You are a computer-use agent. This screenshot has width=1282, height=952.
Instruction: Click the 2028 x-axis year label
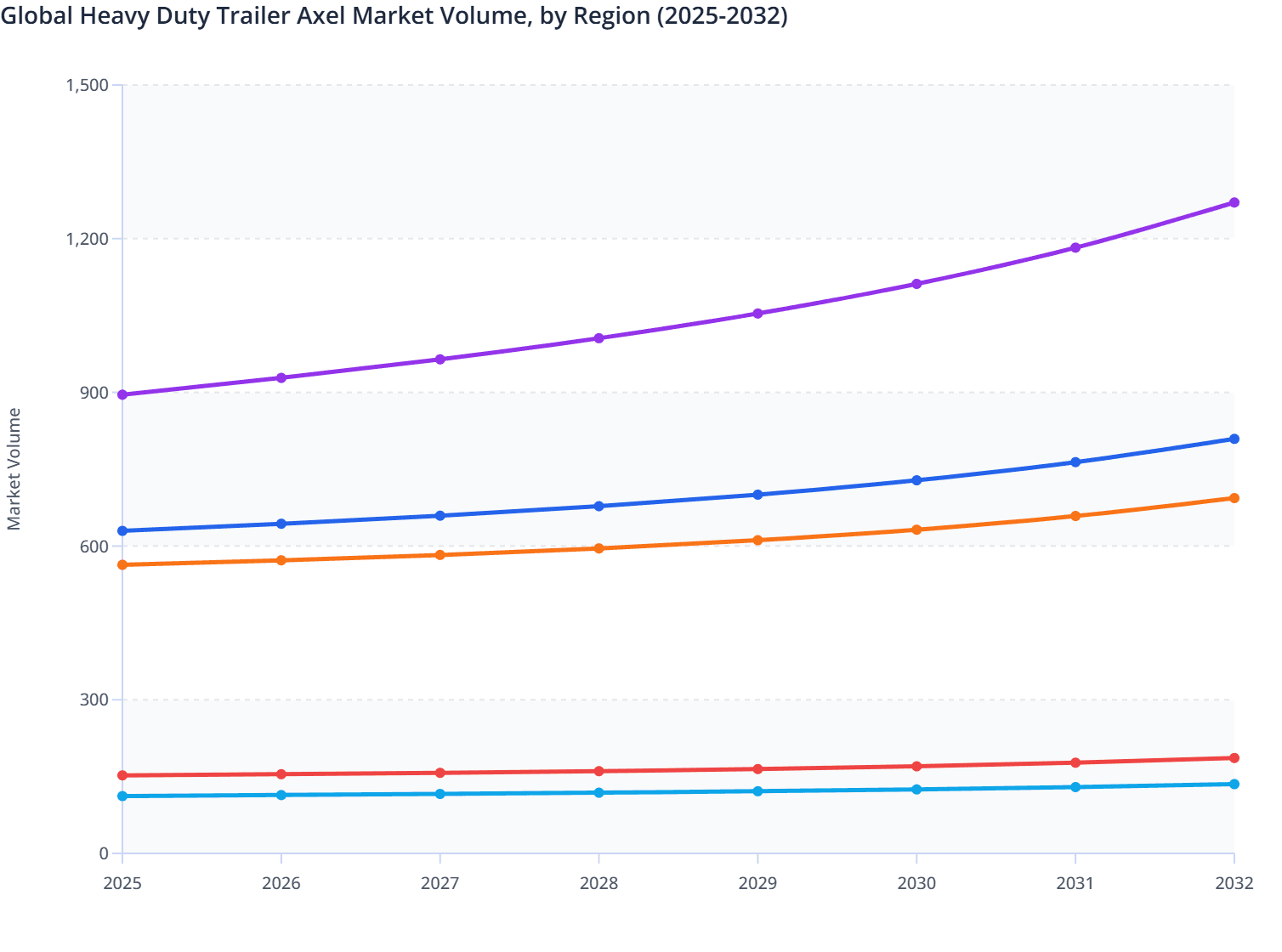coord(598,883)
